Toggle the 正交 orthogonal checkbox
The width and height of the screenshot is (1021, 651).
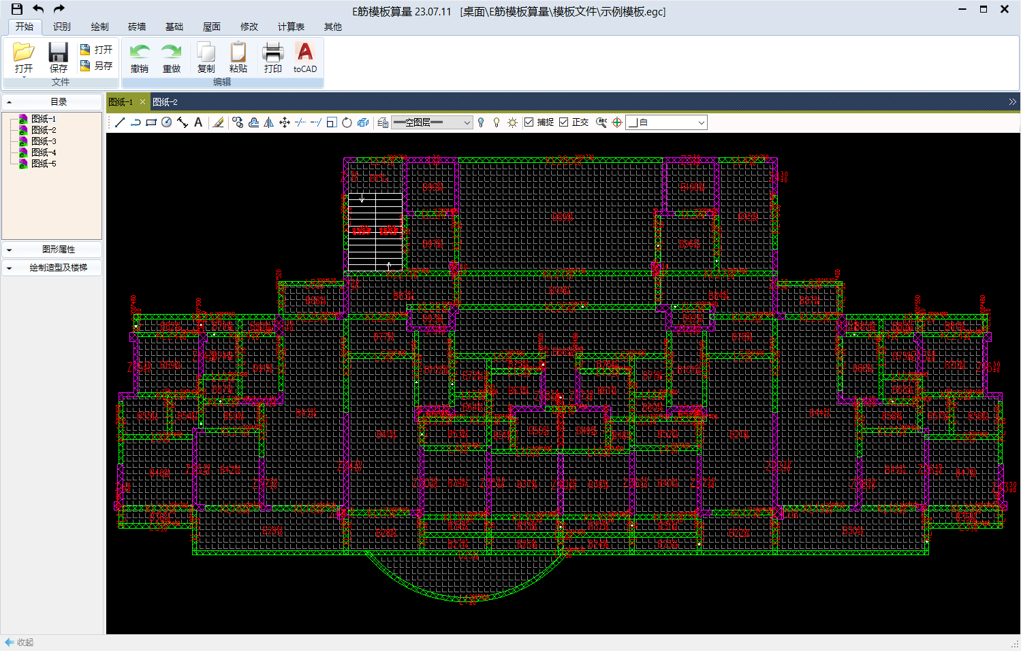point(564,122)
